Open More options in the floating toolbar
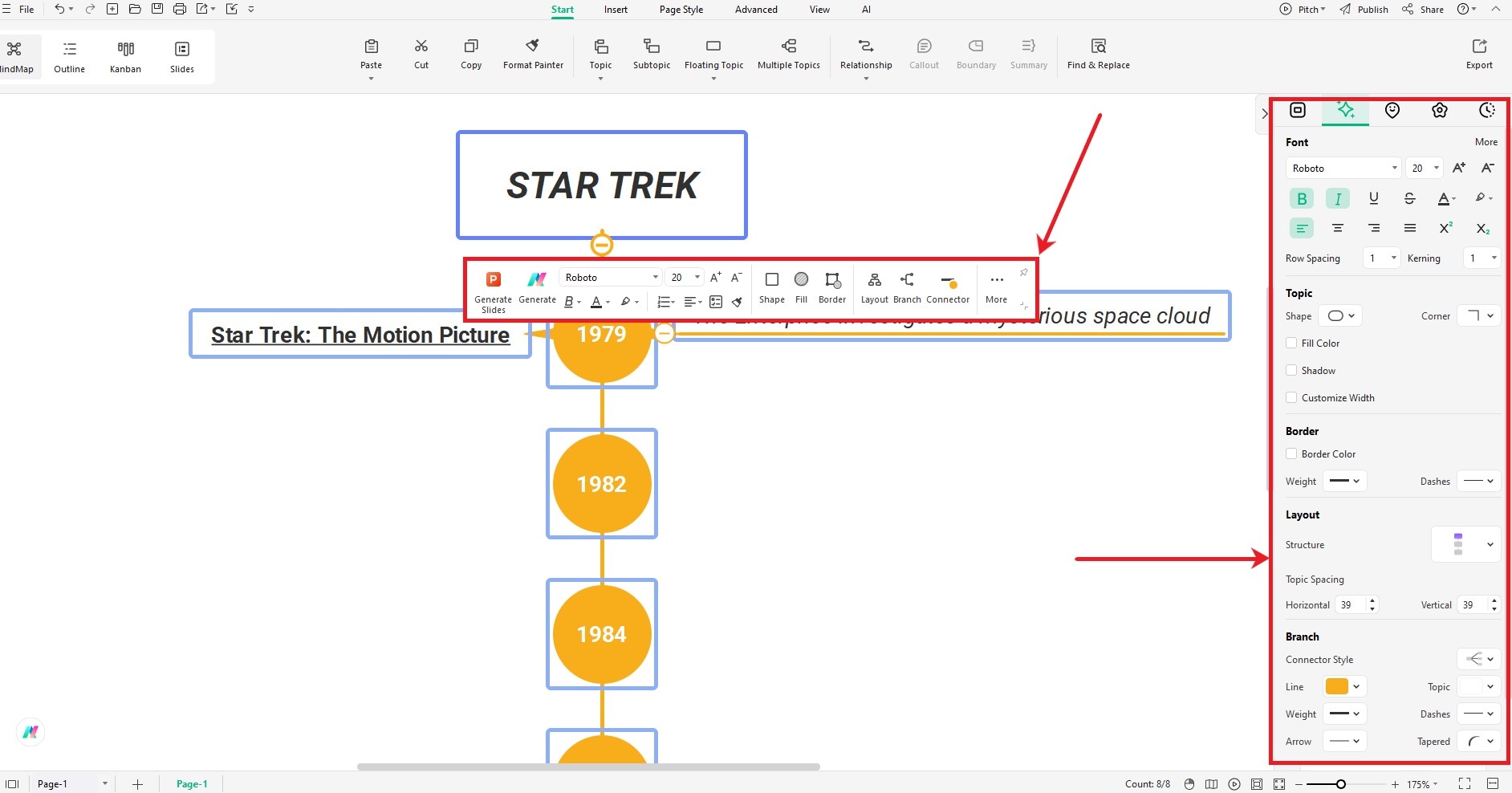This screenshot has width=1512, height=793. pos(996,287)
